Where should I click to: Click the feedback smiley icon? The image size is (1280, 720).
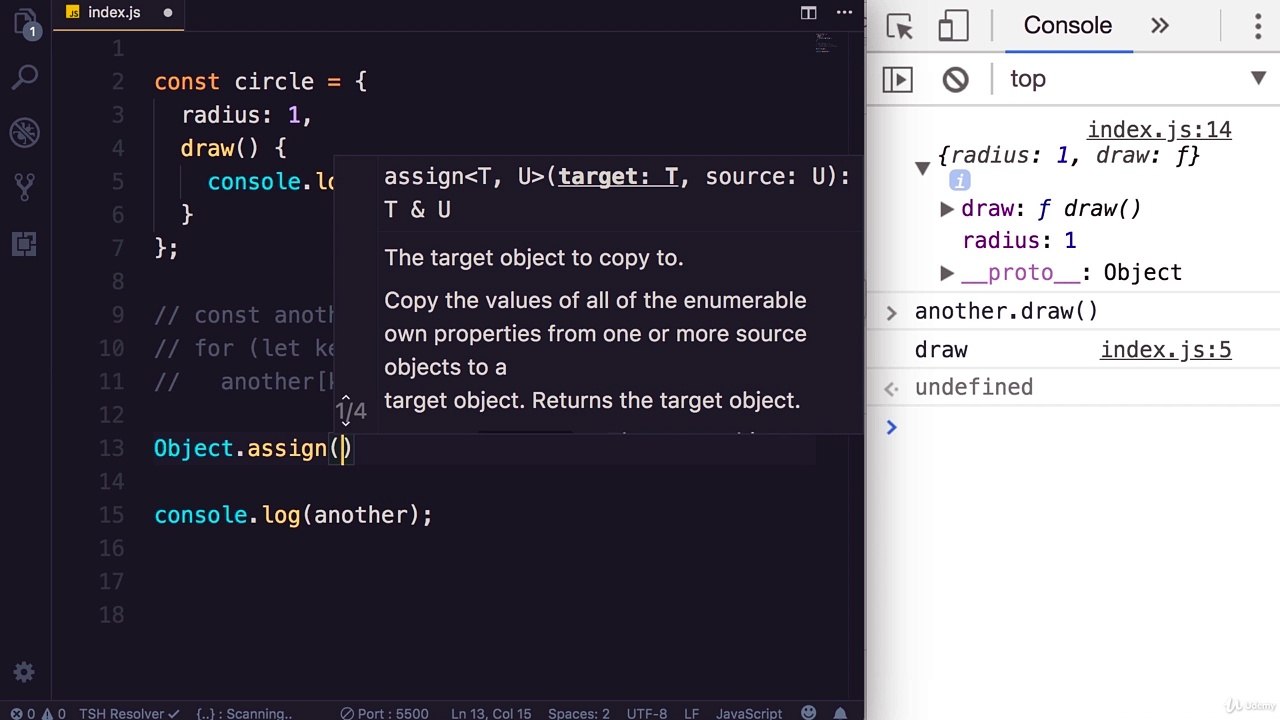coord(810,713)
